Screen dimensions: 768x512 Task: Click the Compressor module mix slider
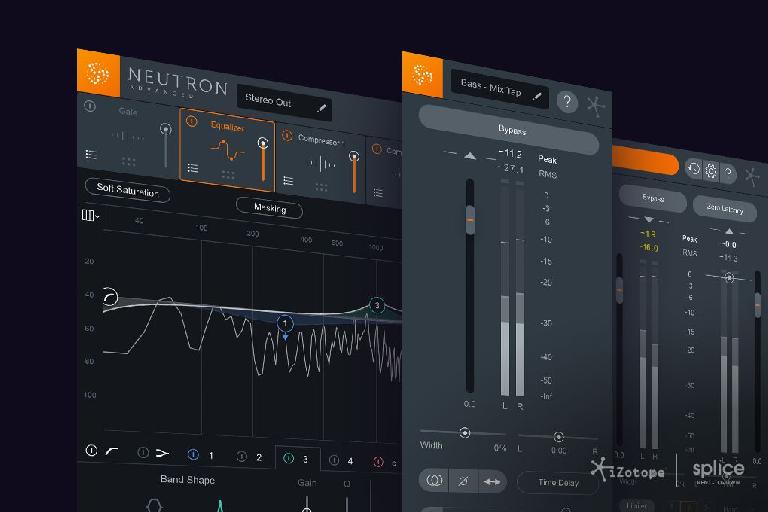(354, 171)
